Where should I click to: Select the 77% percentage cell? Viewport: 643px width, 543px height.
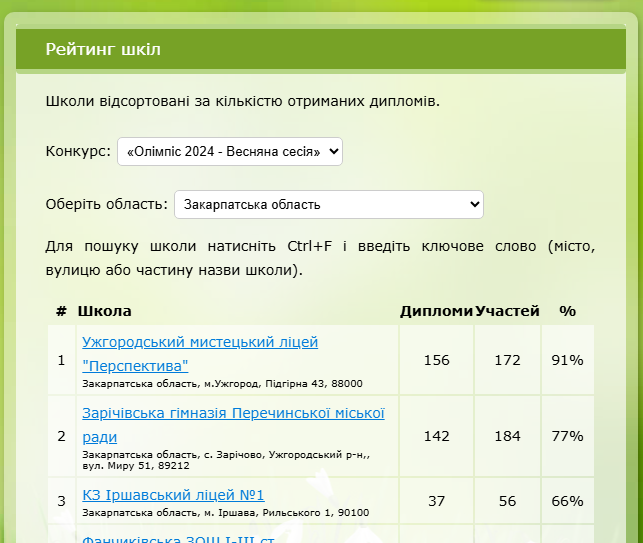click(567, 436)
